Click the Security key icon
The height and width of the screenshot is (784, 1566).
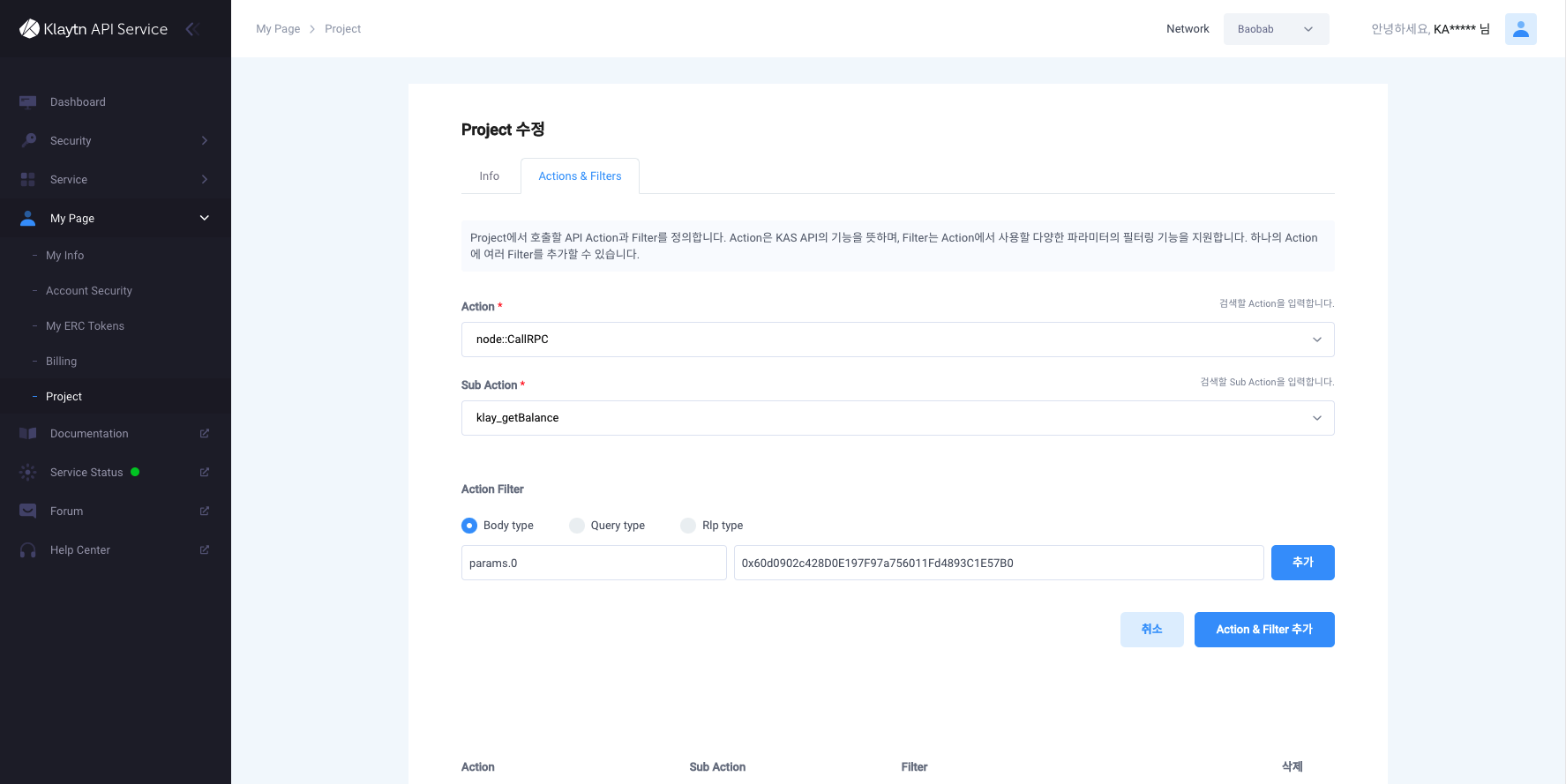pos(28,141)
